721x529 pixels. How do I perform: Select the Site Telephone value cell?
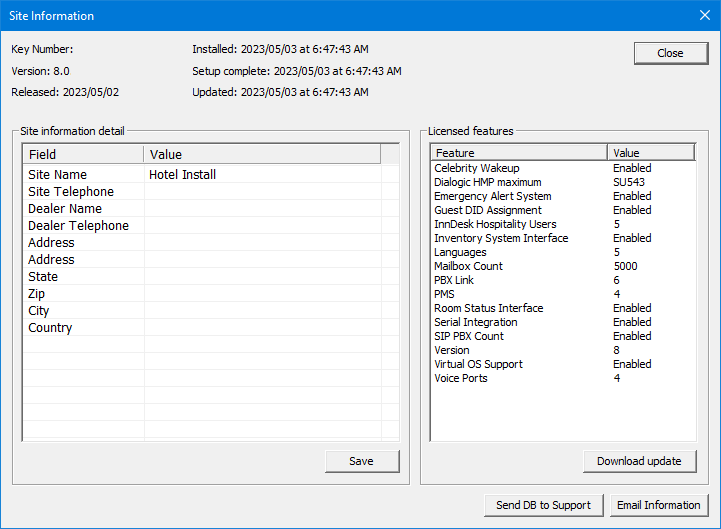pyautogui.click(x=262, y=192)
